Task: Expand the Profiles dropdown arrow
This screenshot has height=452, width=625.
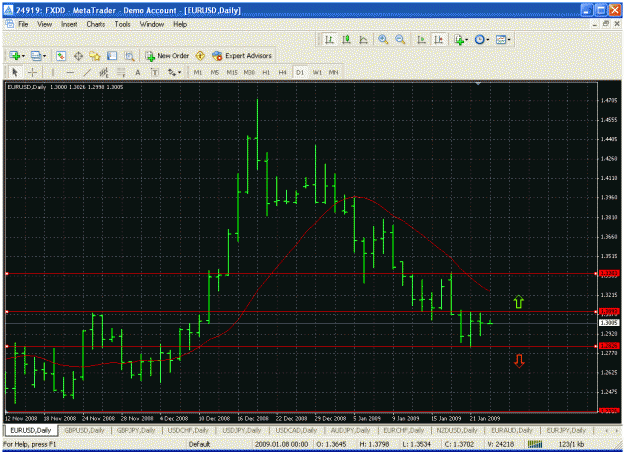Action: [x=44, y=56]
